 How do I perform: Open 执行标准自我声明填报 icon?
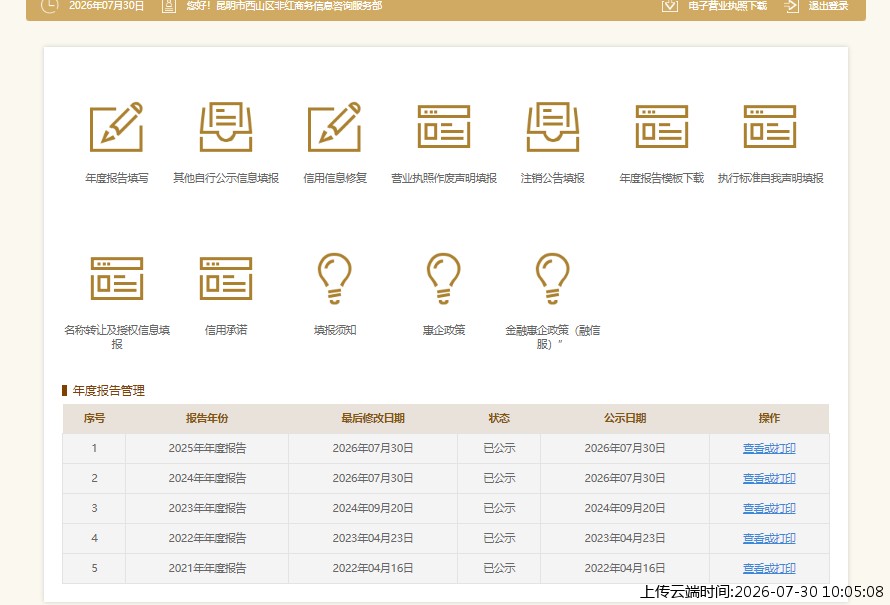[770, 127]
